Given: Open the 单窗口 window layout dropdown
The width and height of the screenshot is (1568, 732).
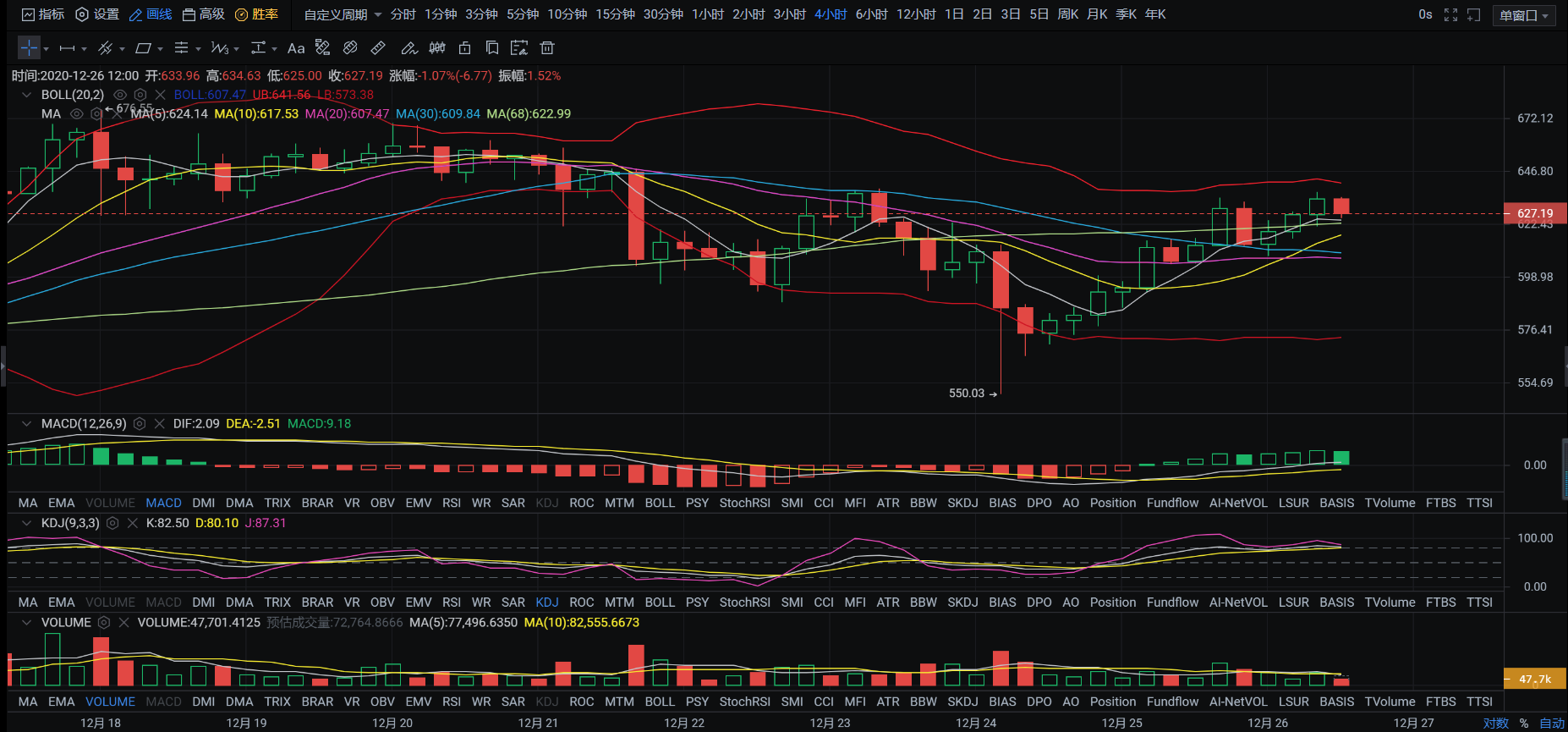Looking at the screenshot, I should pos(1525,15).
